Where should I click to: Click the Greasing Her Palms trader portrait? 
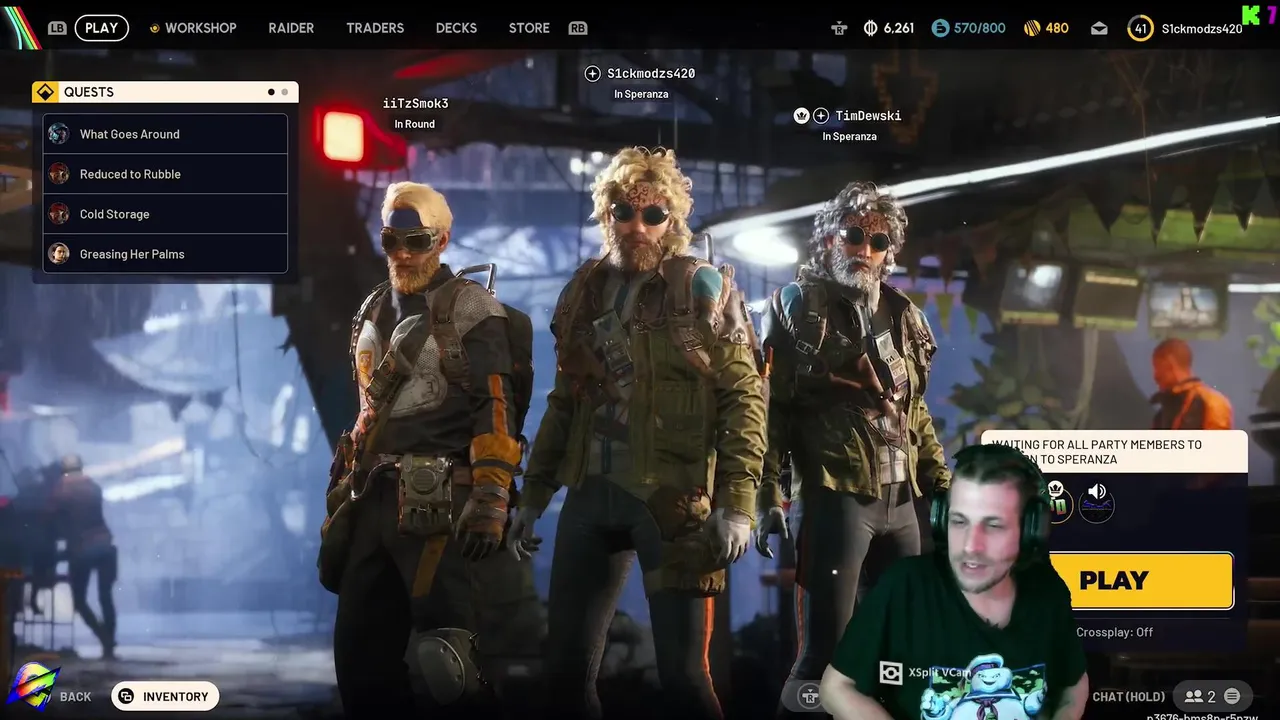[59, 254]
